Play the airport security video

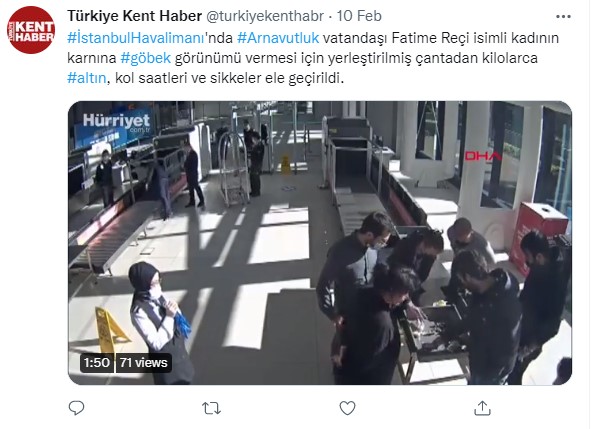click(x=320, y=243)
